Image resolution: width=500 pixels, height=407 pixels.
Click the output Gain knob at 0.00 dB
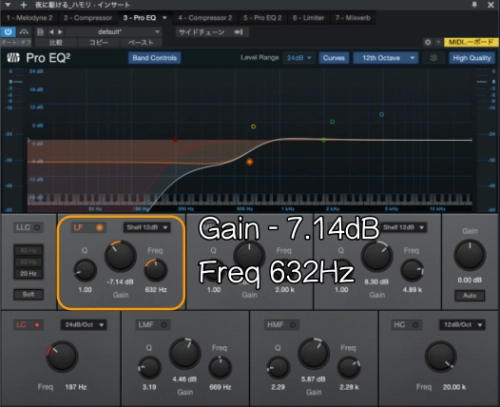click(470, 256)
